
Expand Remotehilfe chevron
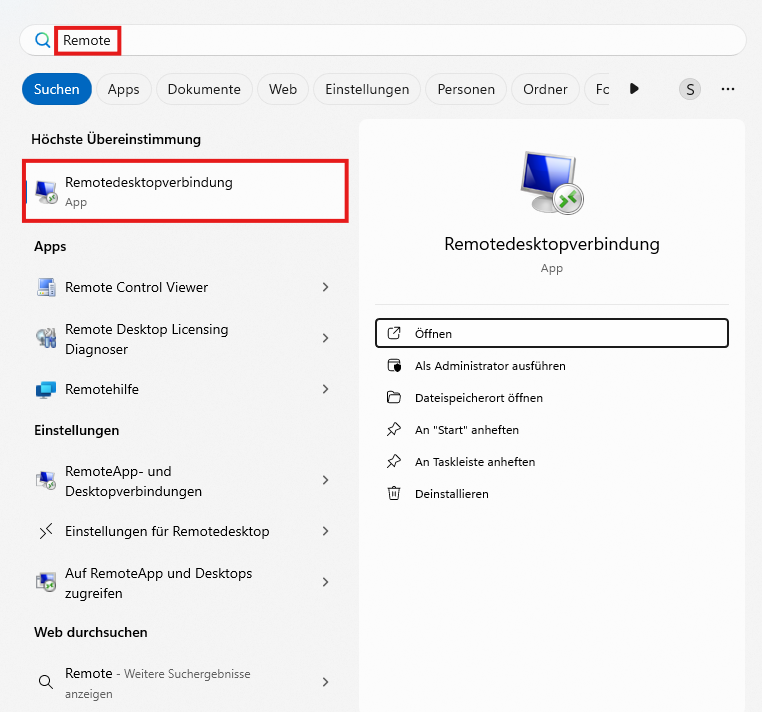point(325,389)
